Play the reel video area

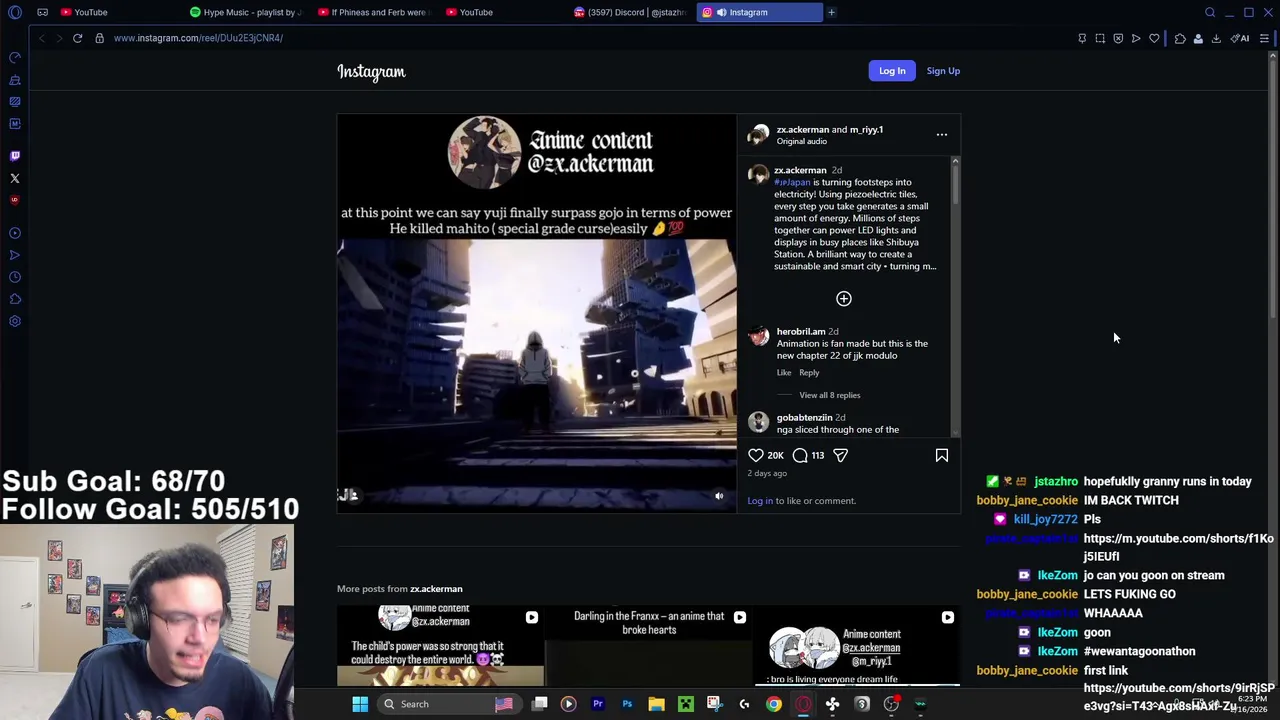[x=537, y=313]
